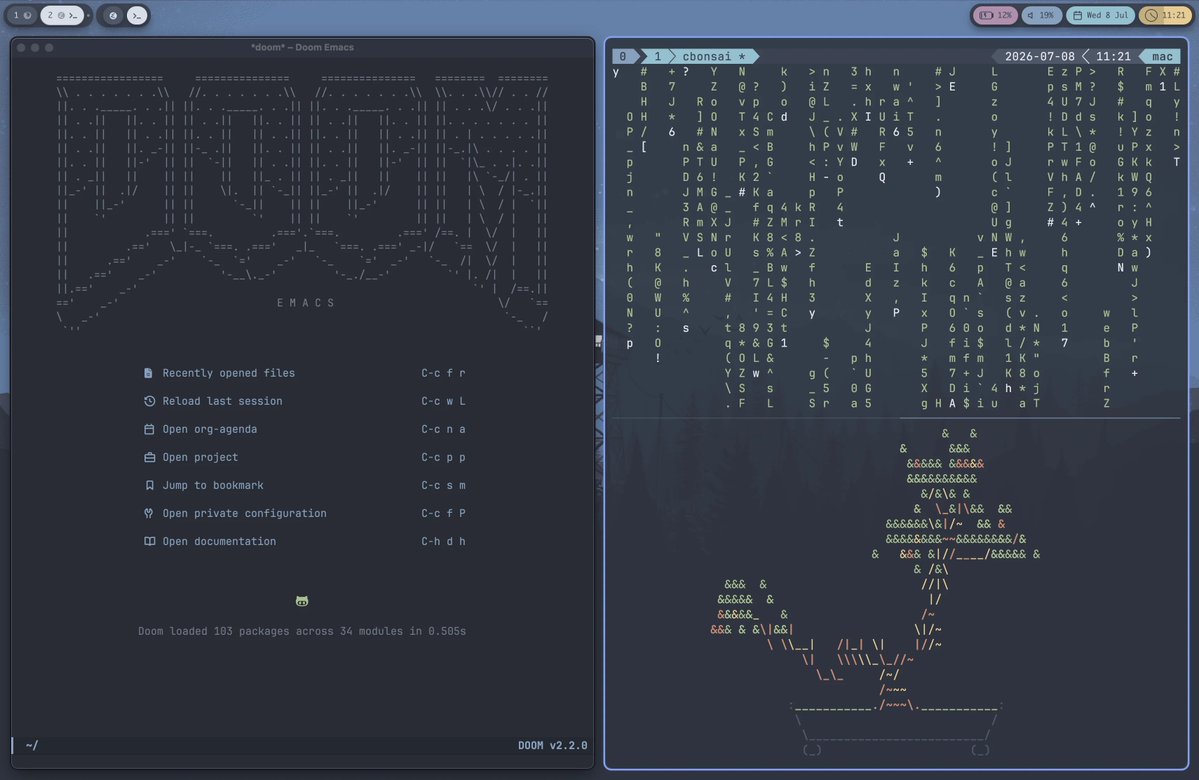Click the cbonsai tree pot base in the terminal
Viewport: 1199px width, 780px height.
pos(895,729)
